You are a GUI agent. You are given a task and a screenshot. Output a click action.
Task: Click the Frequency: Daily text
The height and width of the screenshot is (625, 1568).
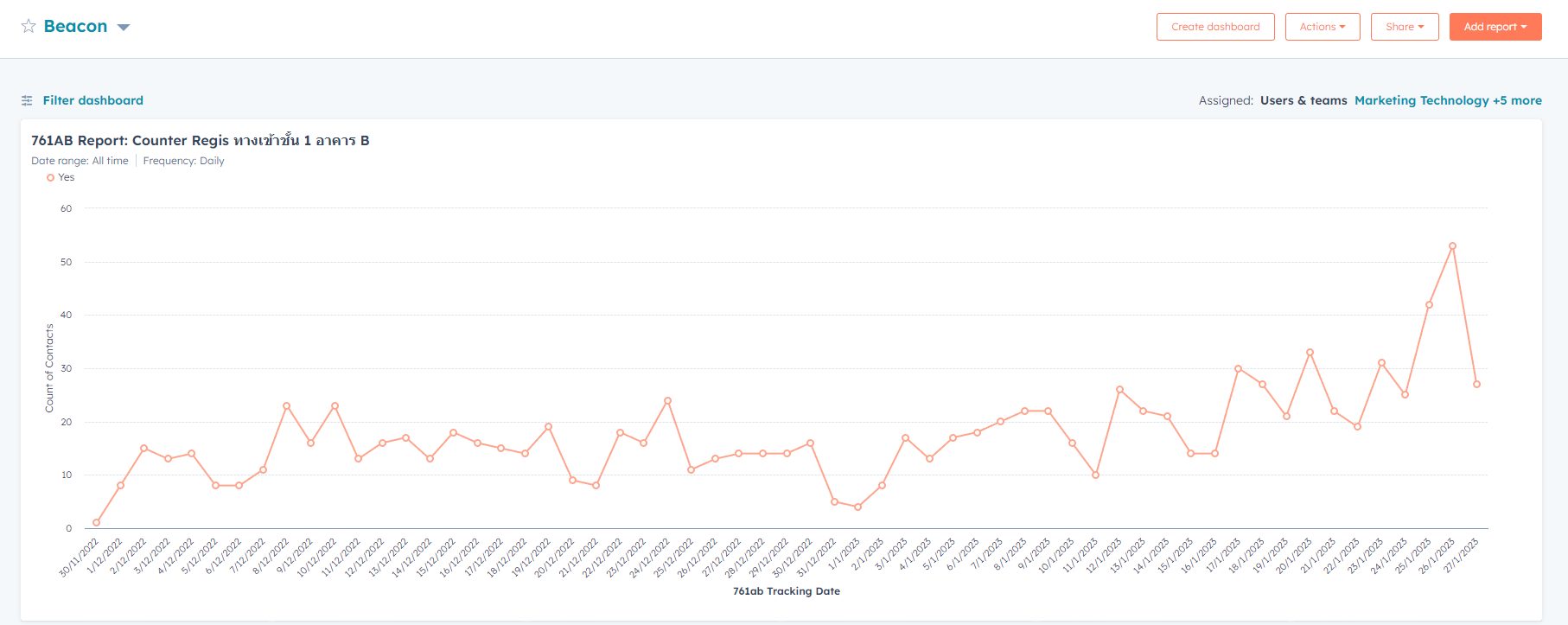[183, 161]
